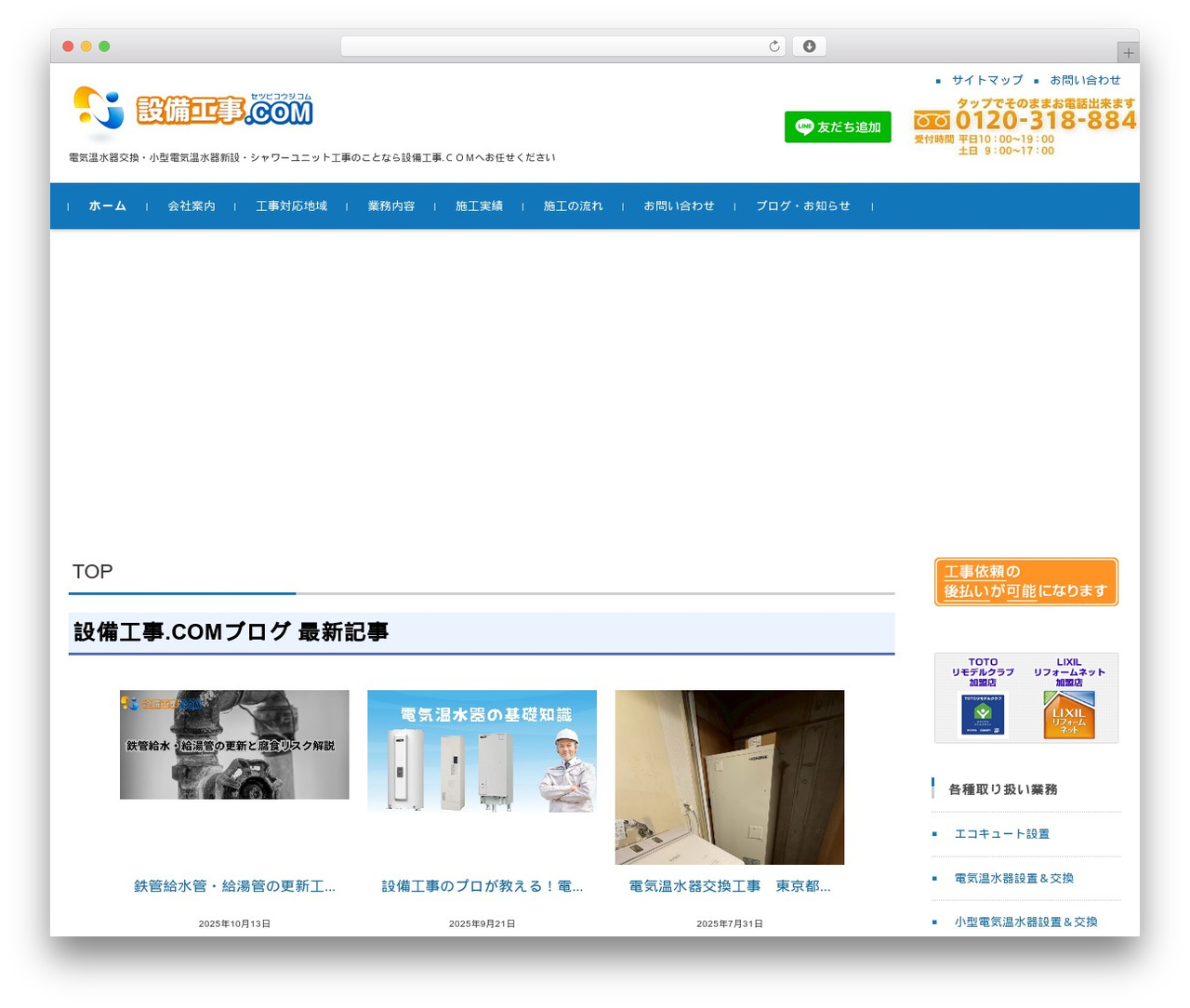
Task: Select 施工実績 in the navigation bar
Action: click(479, 206)
